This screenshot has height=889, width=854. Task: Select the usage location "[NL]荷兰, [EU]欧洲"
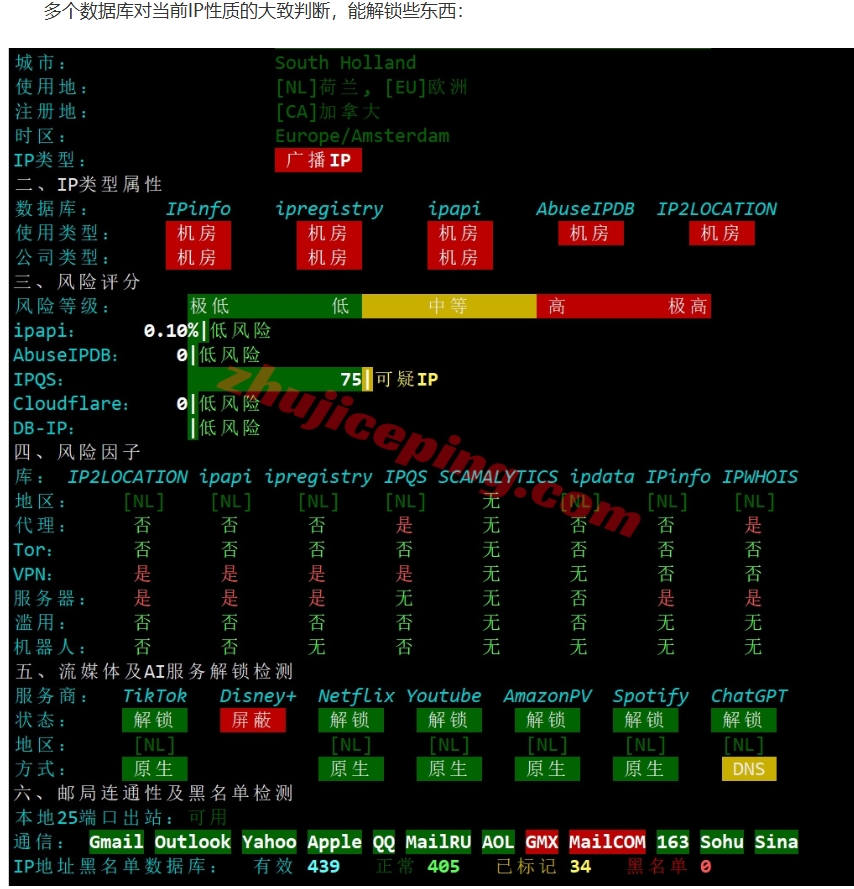point(371,87)
